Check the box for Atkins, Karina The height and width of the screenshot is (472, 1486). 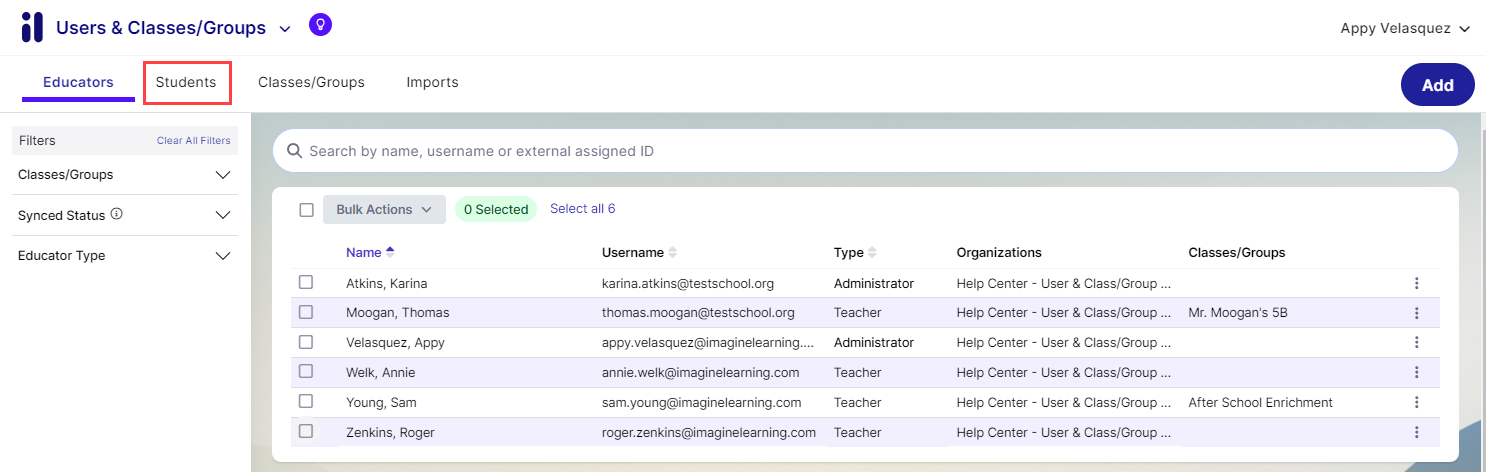click(306, 282)
